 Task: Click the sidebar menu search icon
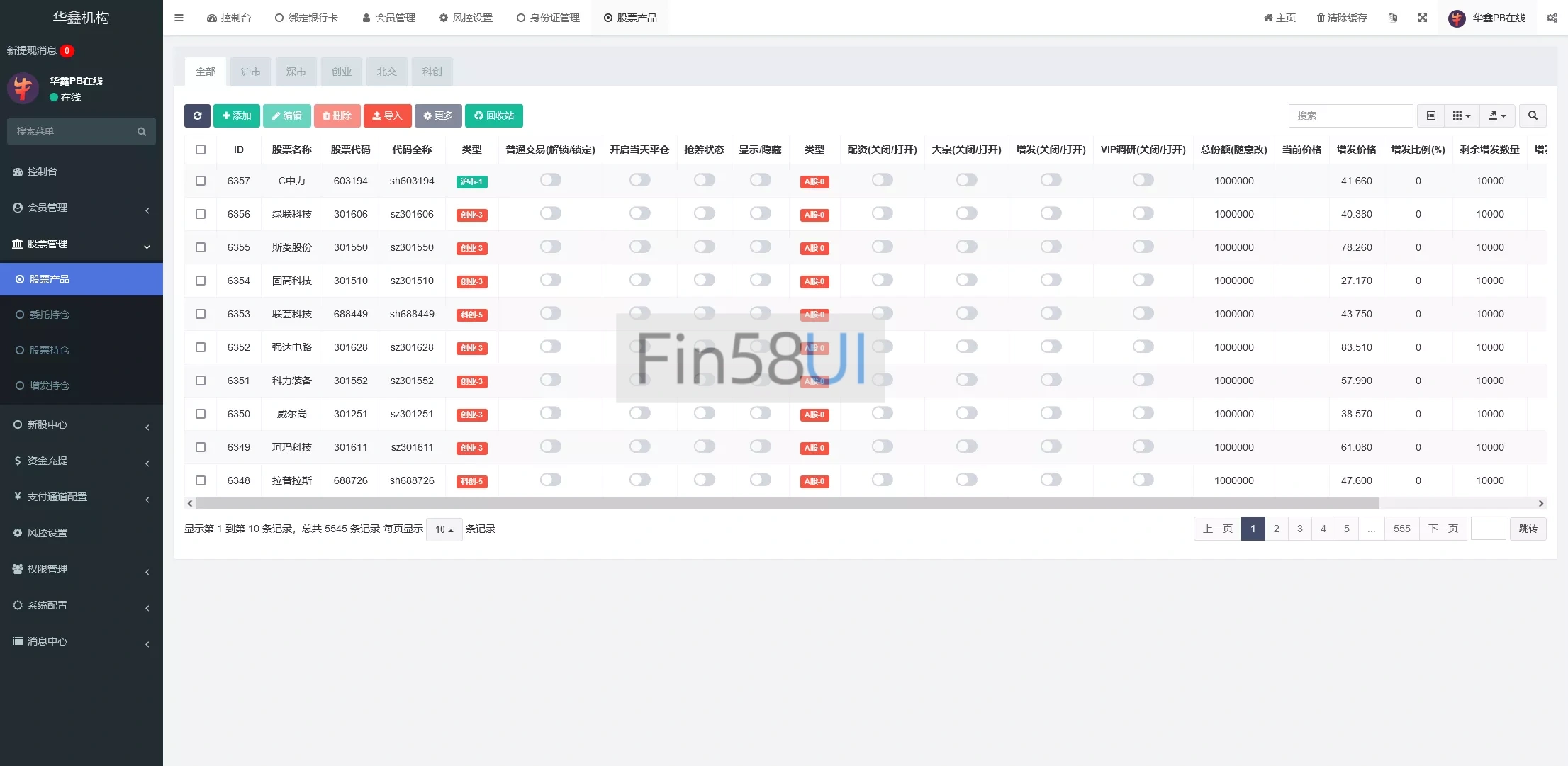point(142,132)
